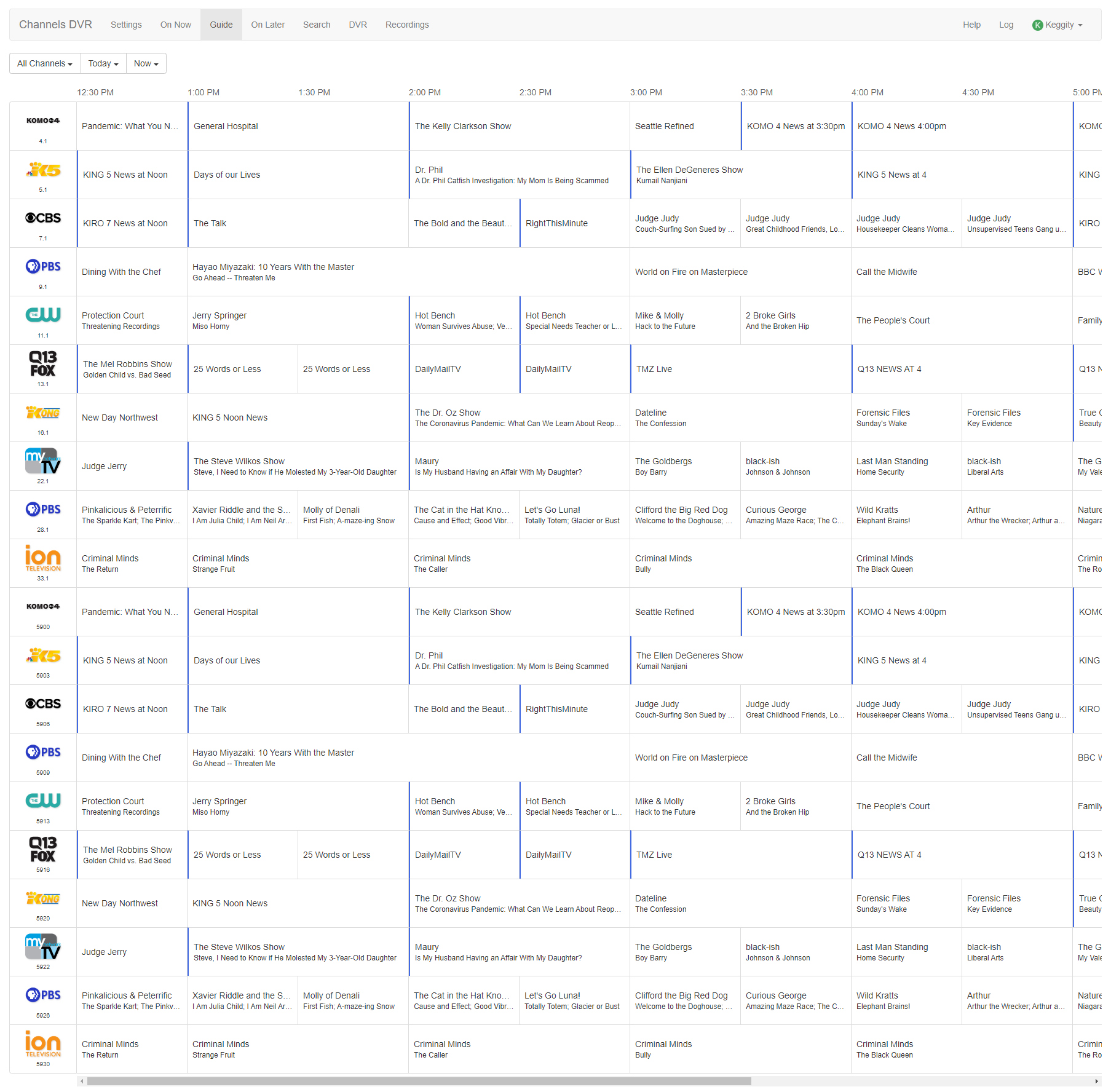Click the PBS logo for channel 9.1
Image resolution: width=1111 pixels, height=1092 pixels.
(43, 267)
